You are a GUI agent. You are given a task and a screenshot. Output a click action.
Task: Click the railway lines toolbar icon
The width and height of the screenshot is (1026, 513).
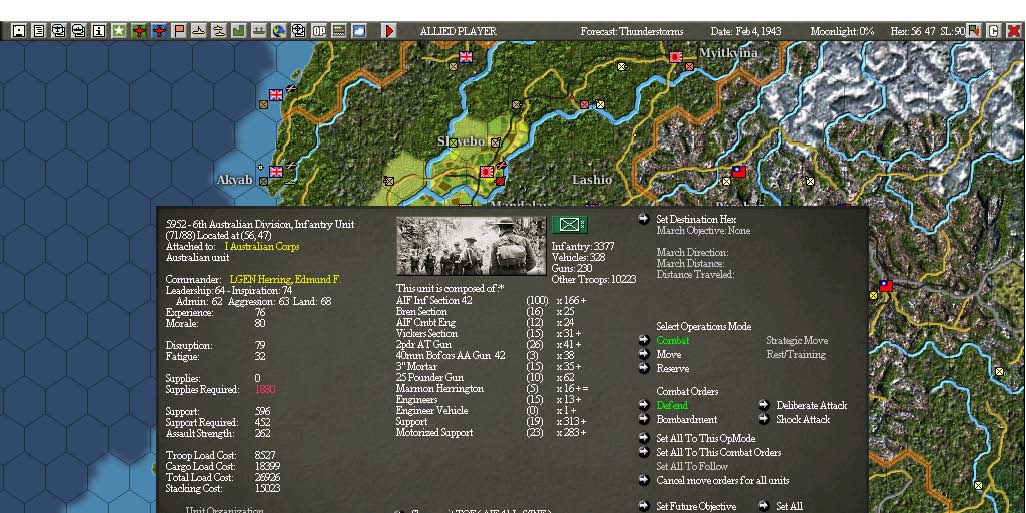[338, 31]
